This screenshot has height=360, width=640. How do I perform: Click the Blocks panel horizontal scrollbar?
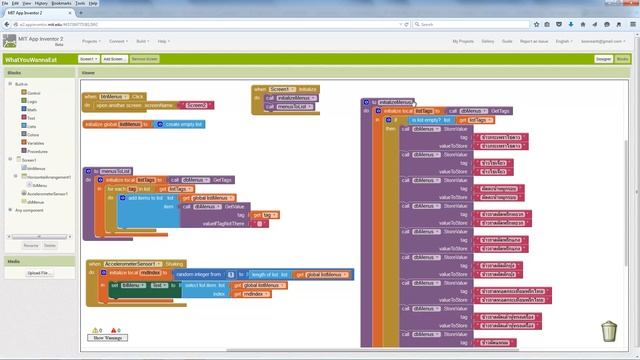pos(39,237)
